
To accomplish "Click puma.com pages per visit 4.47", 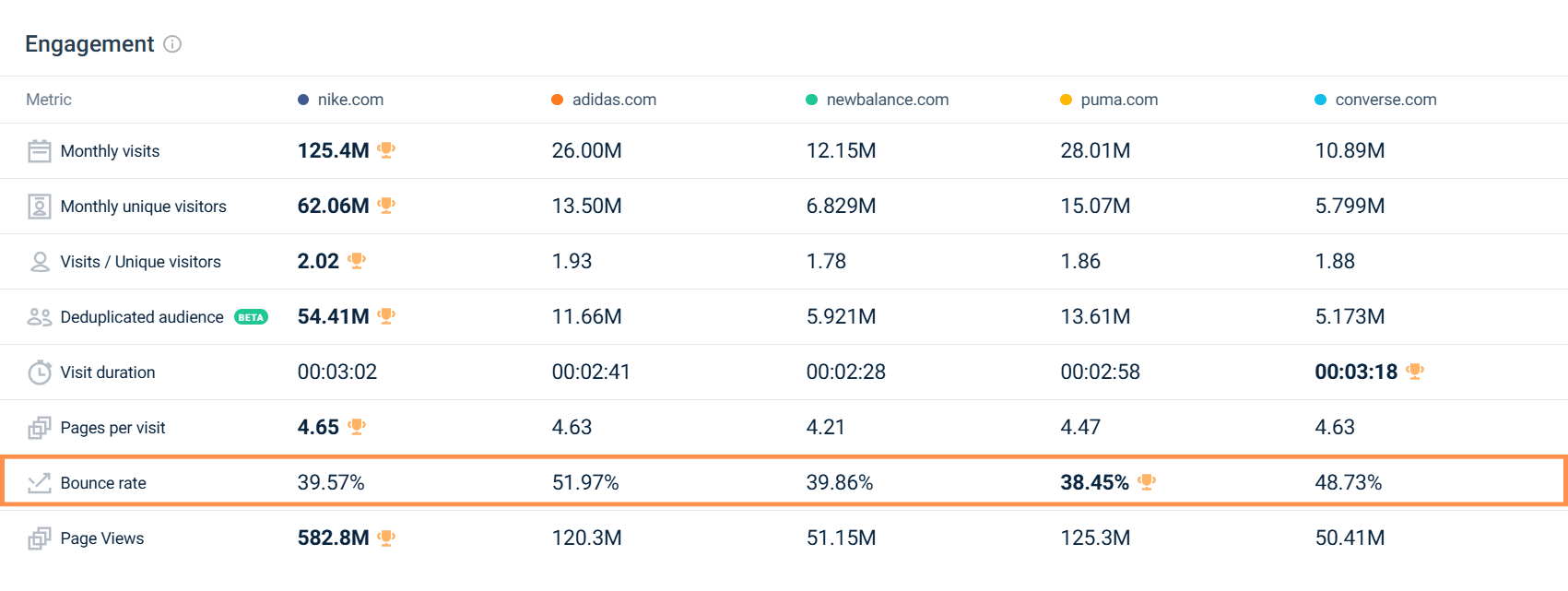I will [1080, 427].
